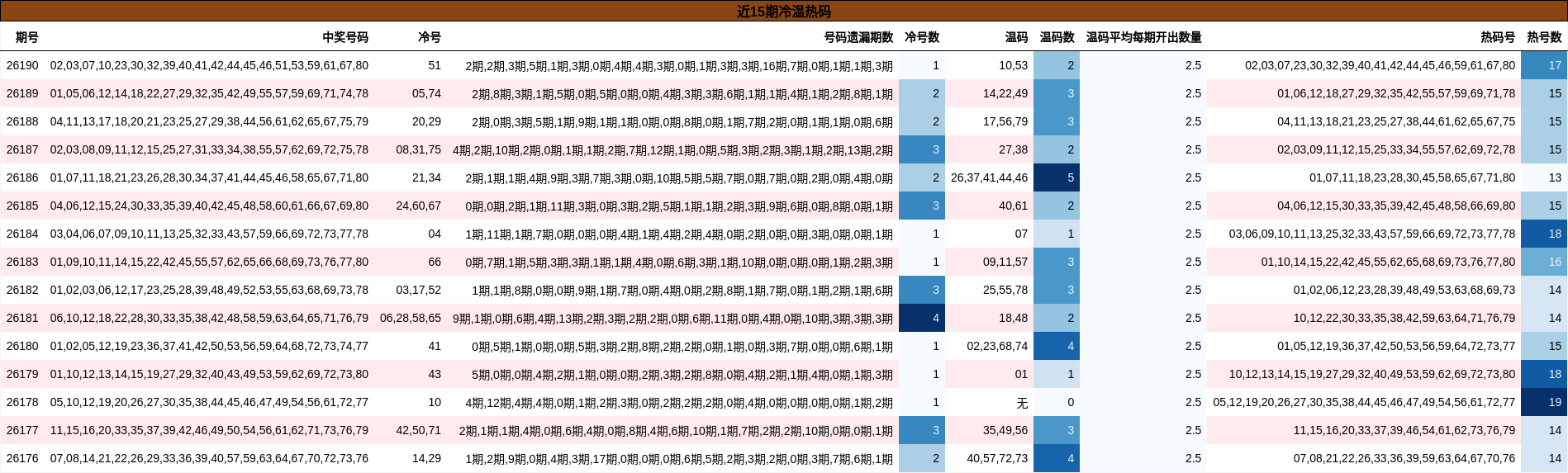Click the 温码数 column header
This screenshot has width=1568, height=473.
click(x=1057, y=37)
